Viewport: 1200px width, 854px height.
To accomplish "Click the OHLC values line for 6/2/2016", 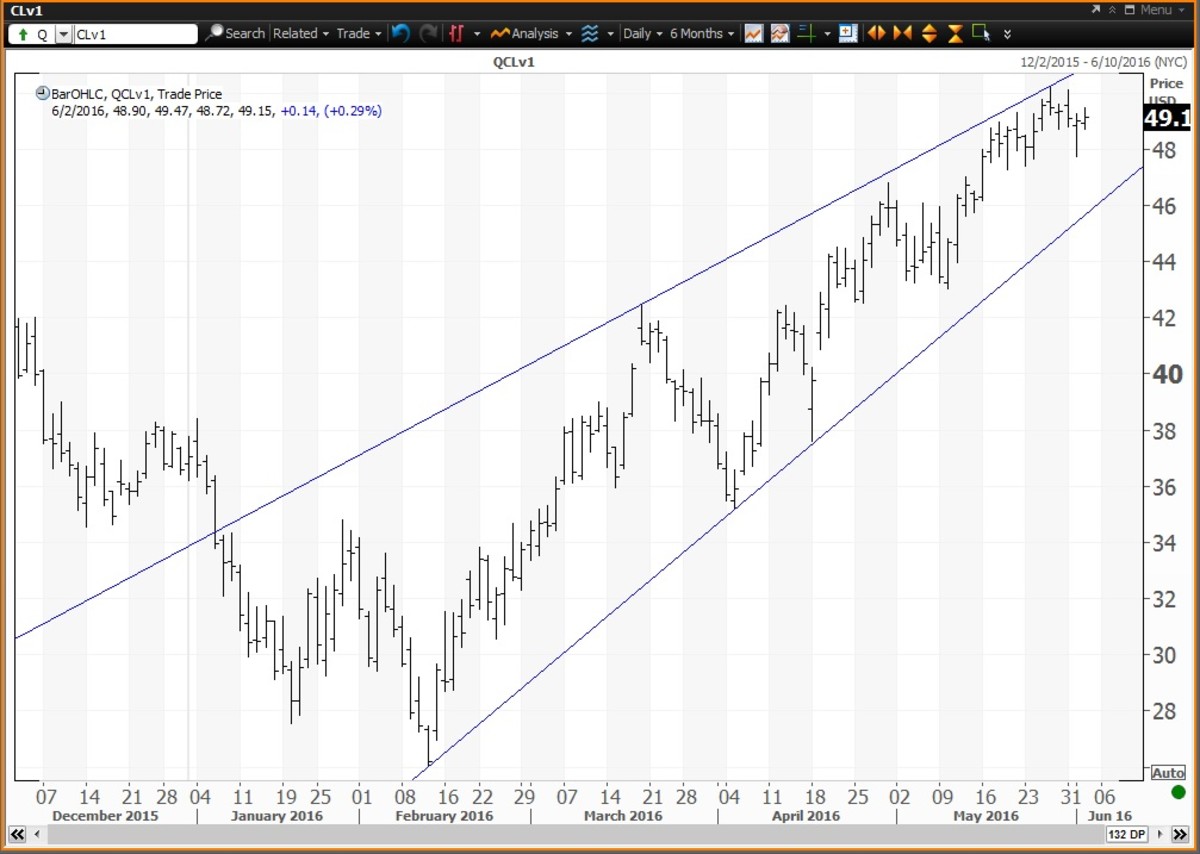I will 217,110.
